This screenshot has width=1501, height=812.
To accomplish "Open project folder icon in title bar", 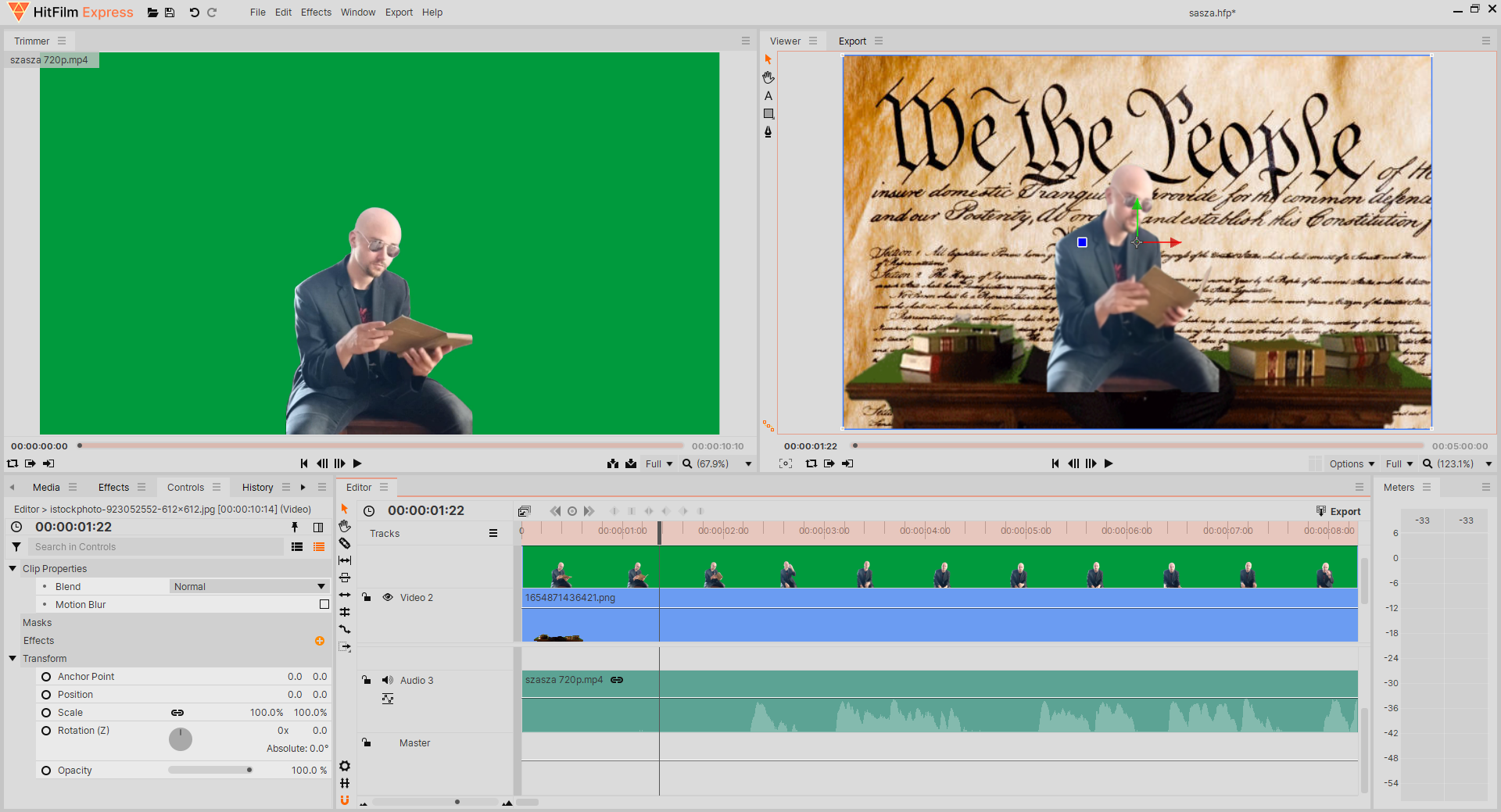I will click(x=152, y=13).
